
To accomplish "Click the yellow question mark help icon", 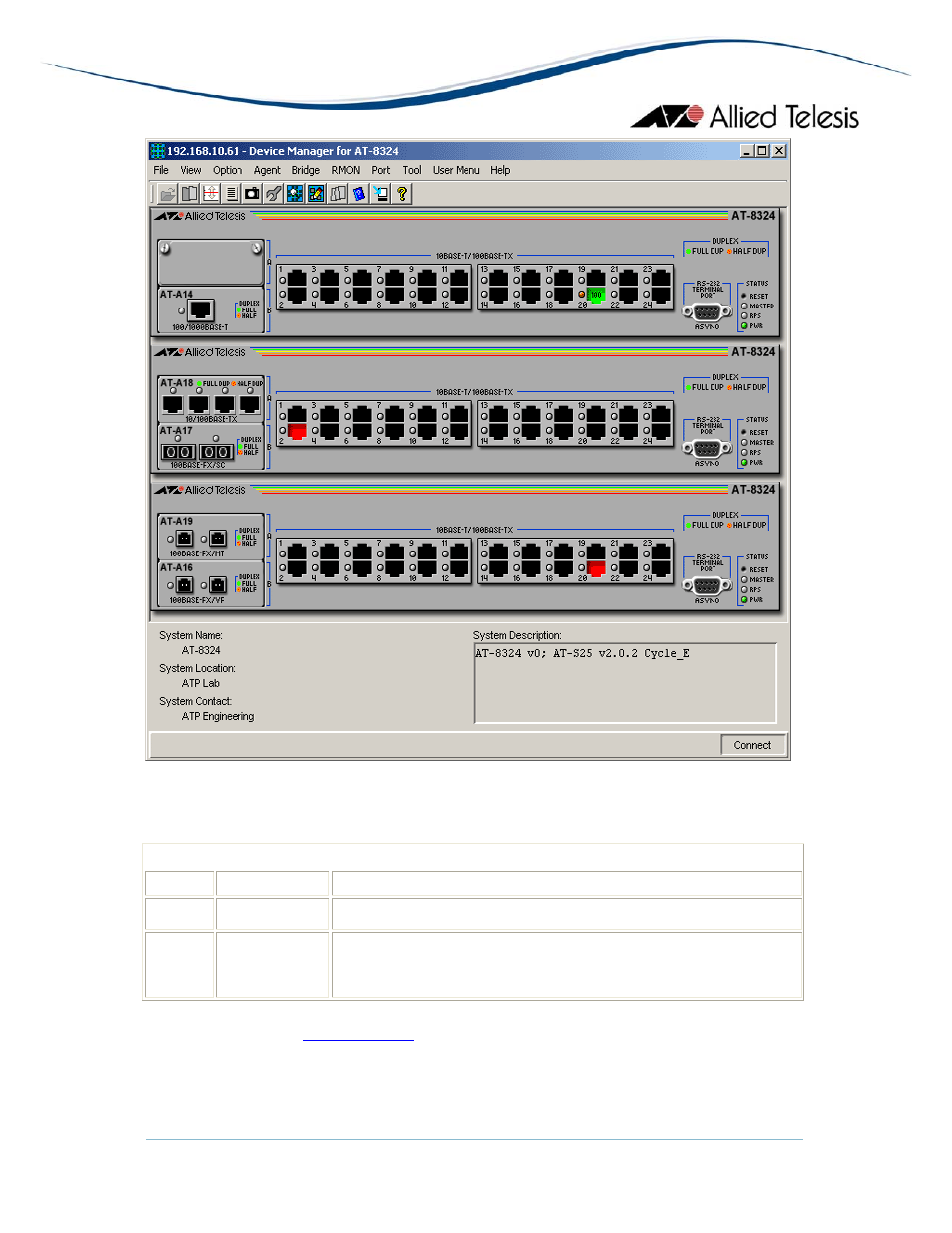I will click(402, 194).
